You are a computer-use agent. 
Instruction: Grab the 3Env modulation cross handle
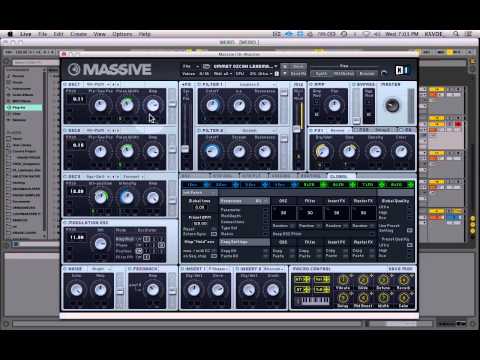[x=265, y=185]
